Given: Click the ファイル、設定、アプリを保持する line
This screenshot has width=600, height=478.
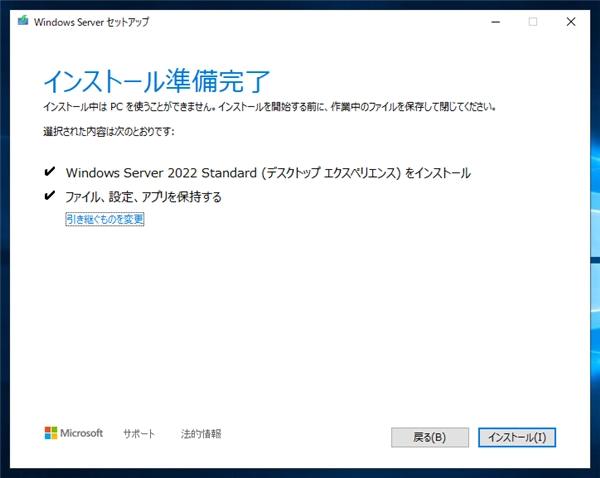Looking at the screenshot, I should pos(143,197).
